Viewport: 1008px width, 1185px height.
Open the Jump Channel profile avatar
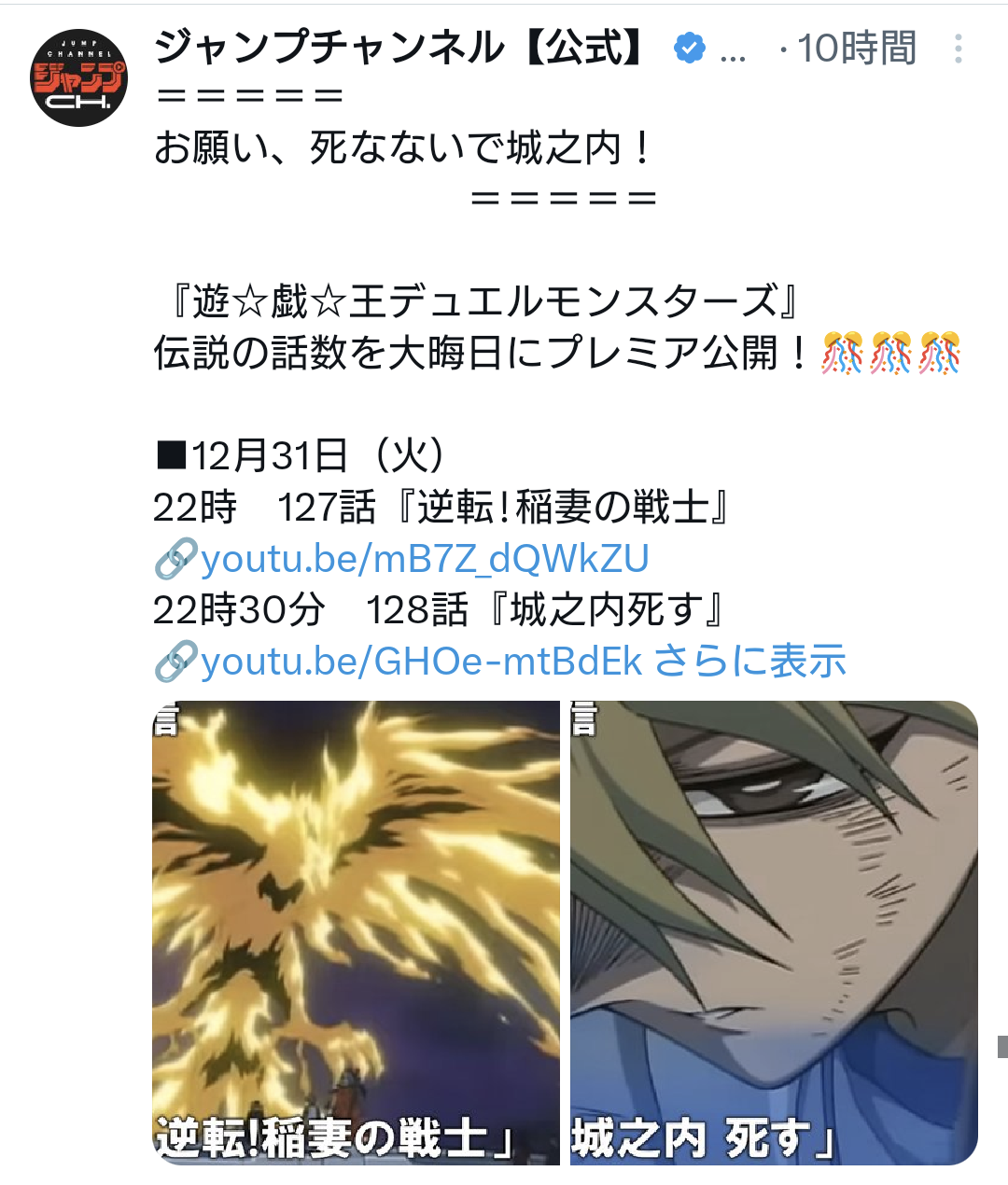[78, 77]
